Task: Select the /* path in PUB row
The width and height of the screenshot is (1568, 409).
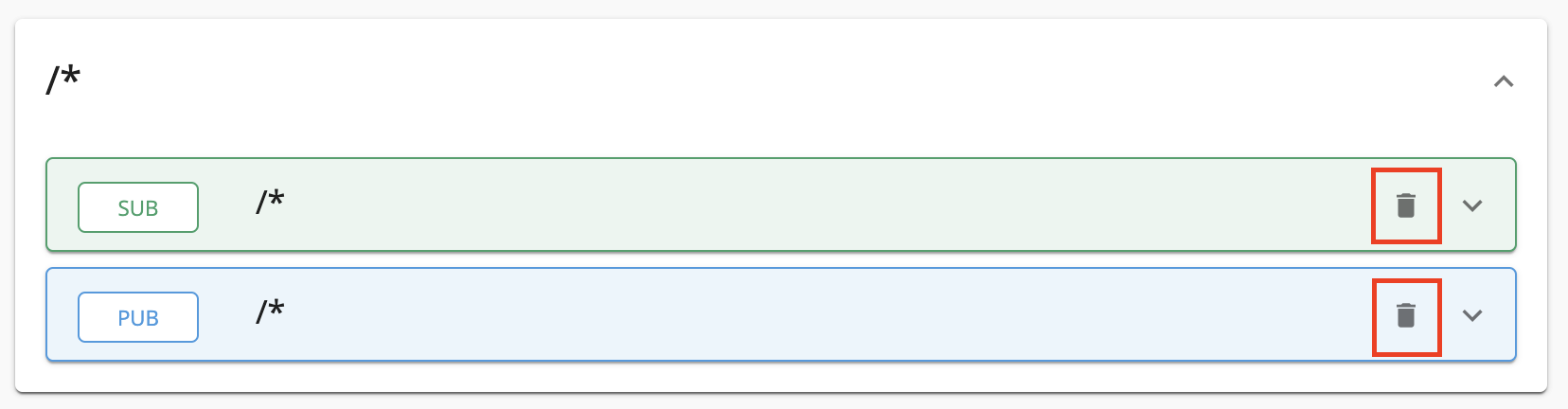Action: [x=270, y=311]
